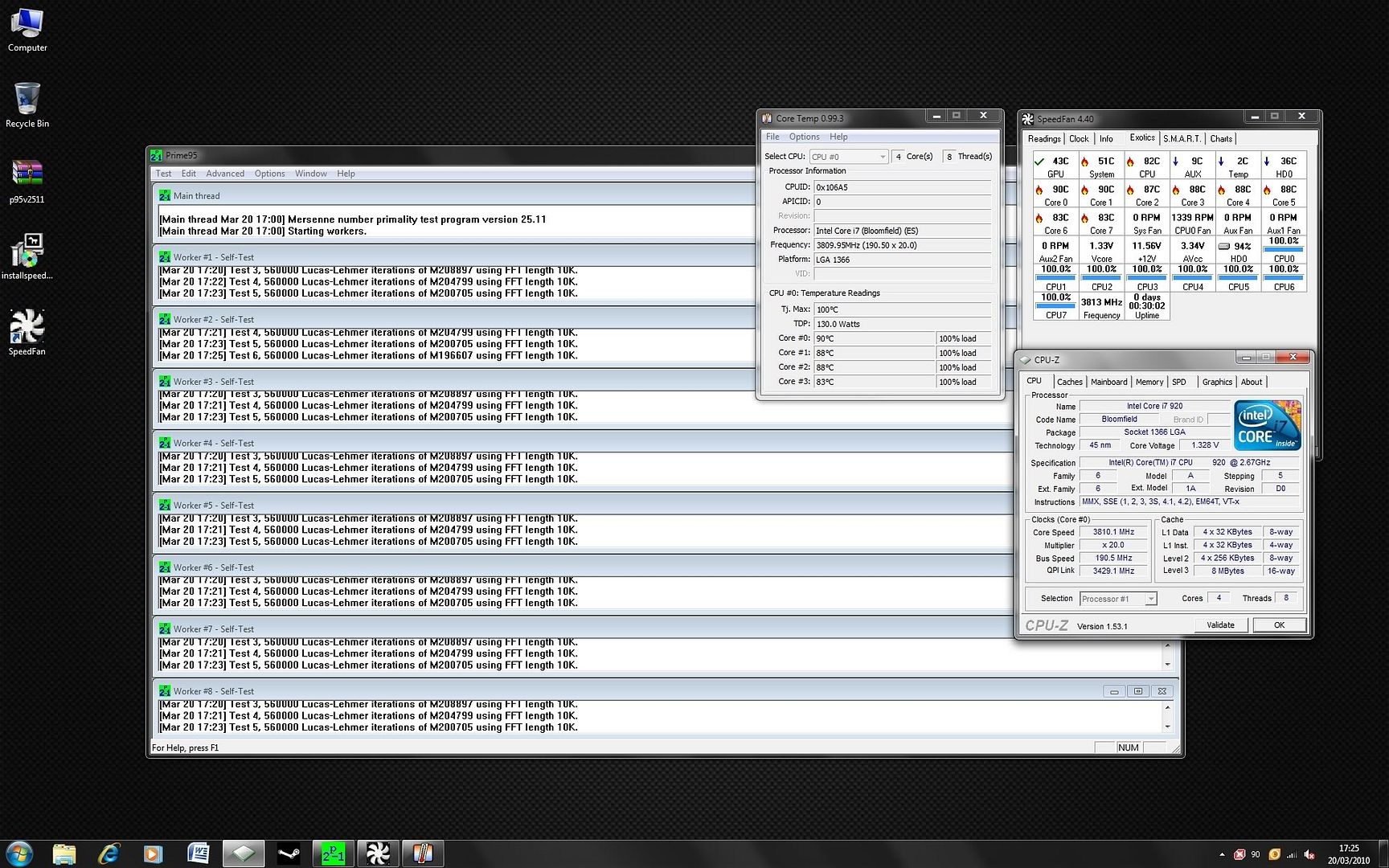
Task: Open the Select CPU dropdown in Core Temp
Action: [x=848, y=157]
